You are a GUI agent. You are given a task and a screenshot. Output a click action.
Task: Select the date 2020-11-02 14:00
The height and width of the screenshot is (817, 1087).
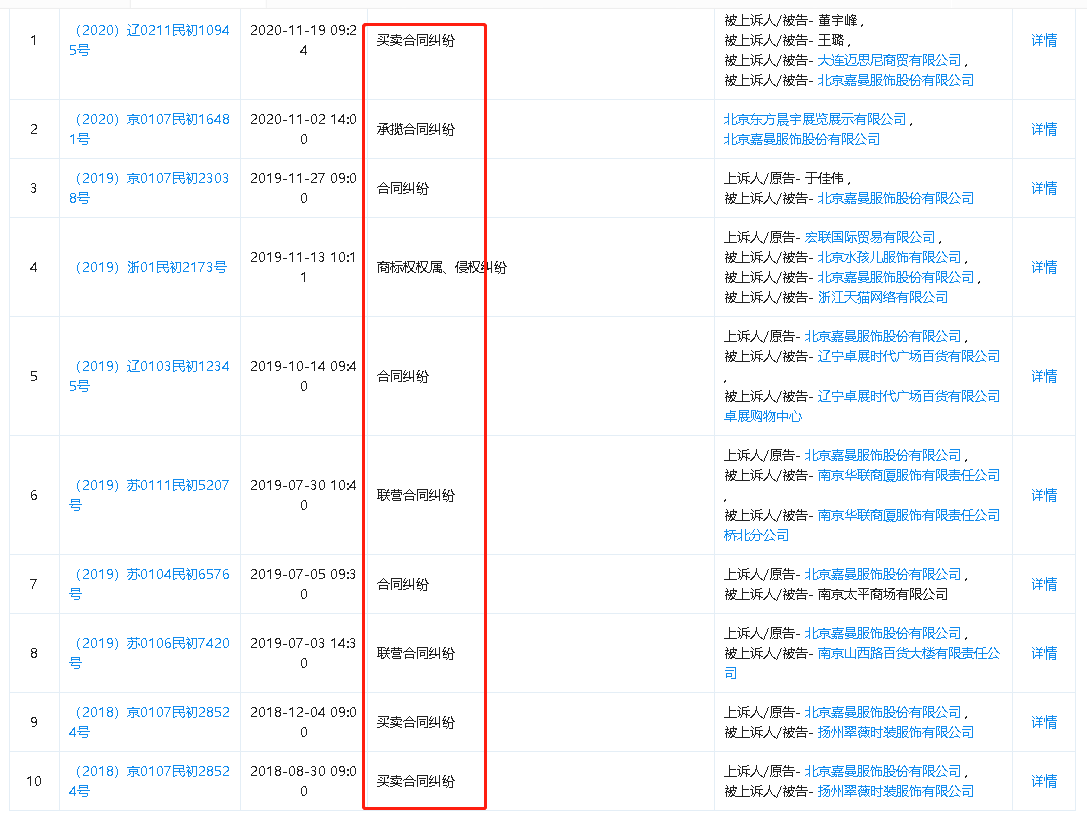click(304, 129)
